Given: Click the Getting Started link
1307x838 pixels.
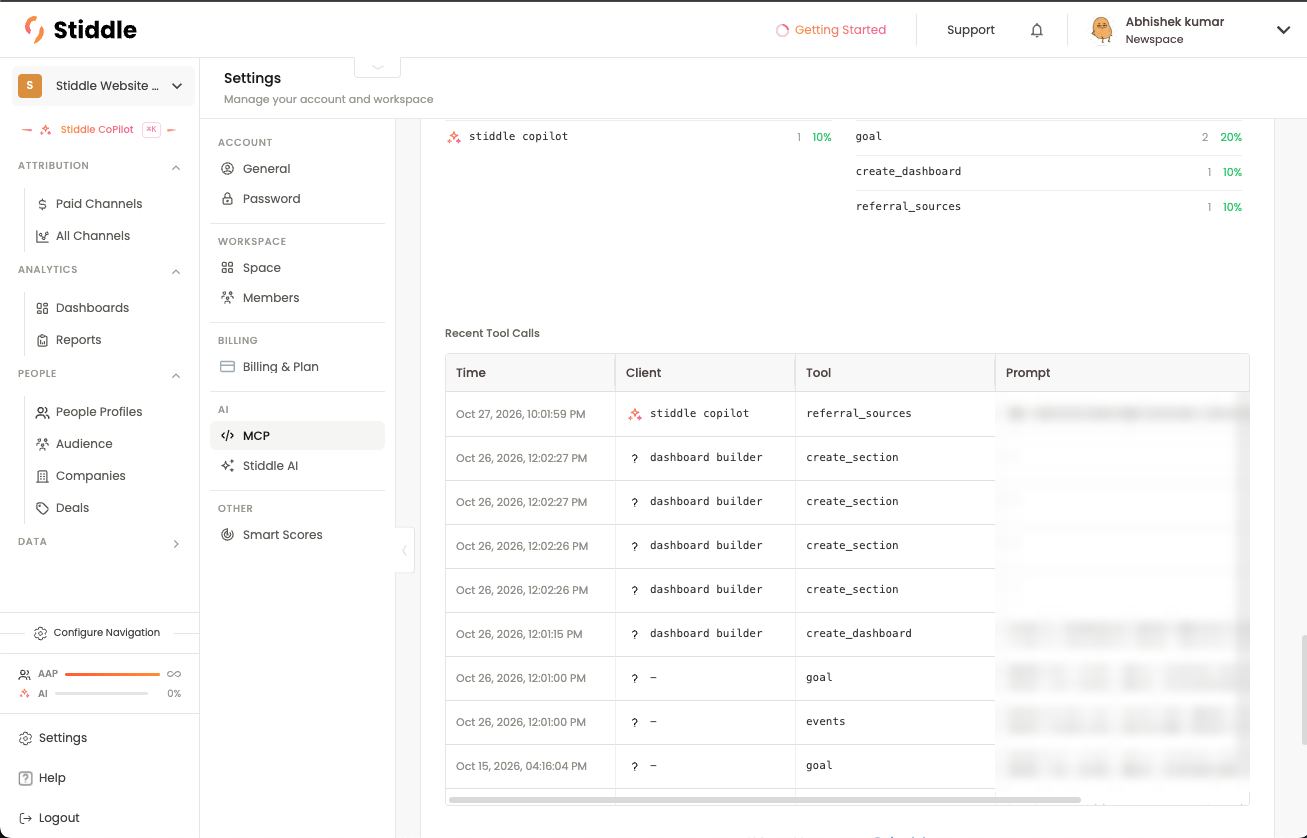Looking at the screenshot, I should pos(831,30).
